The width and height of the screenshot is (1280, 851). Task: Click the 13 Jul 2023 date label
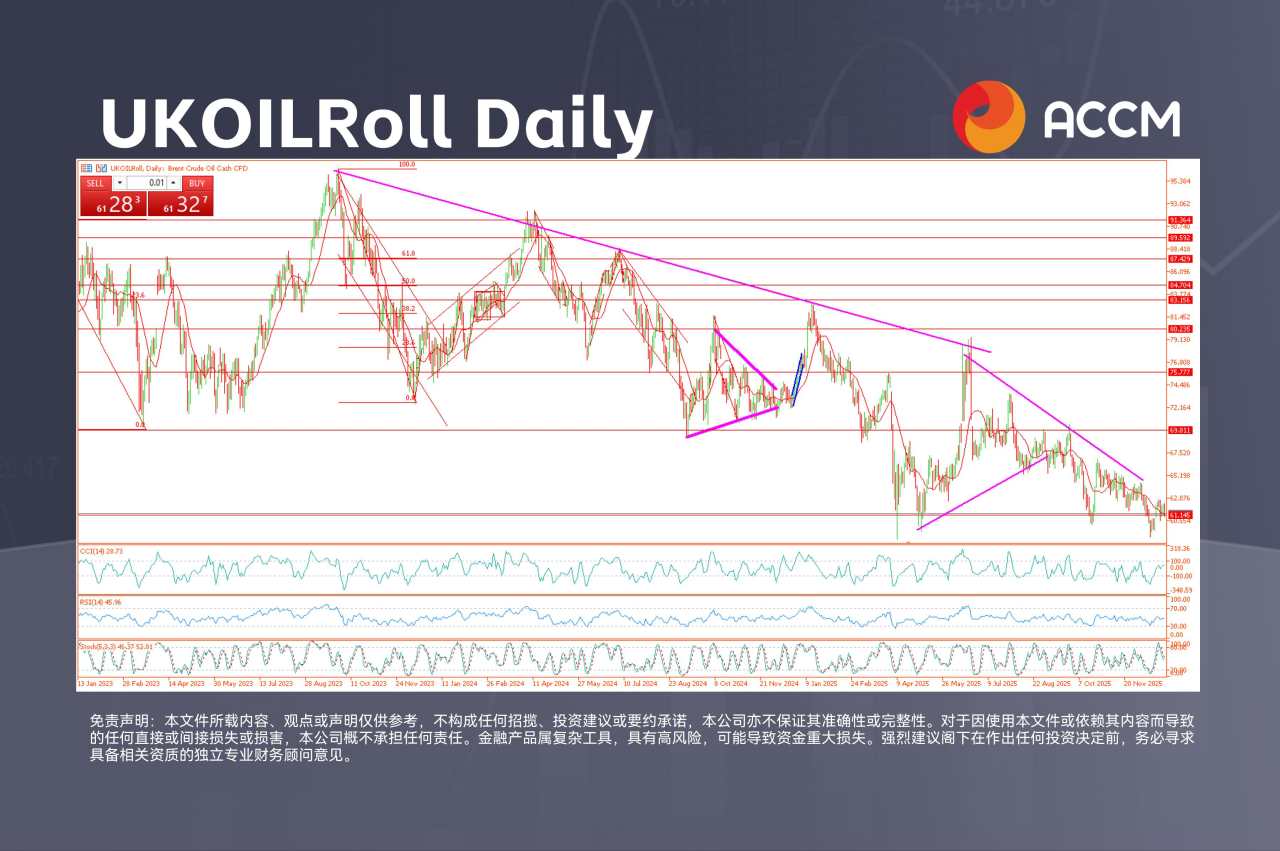[x=278, y=684]
